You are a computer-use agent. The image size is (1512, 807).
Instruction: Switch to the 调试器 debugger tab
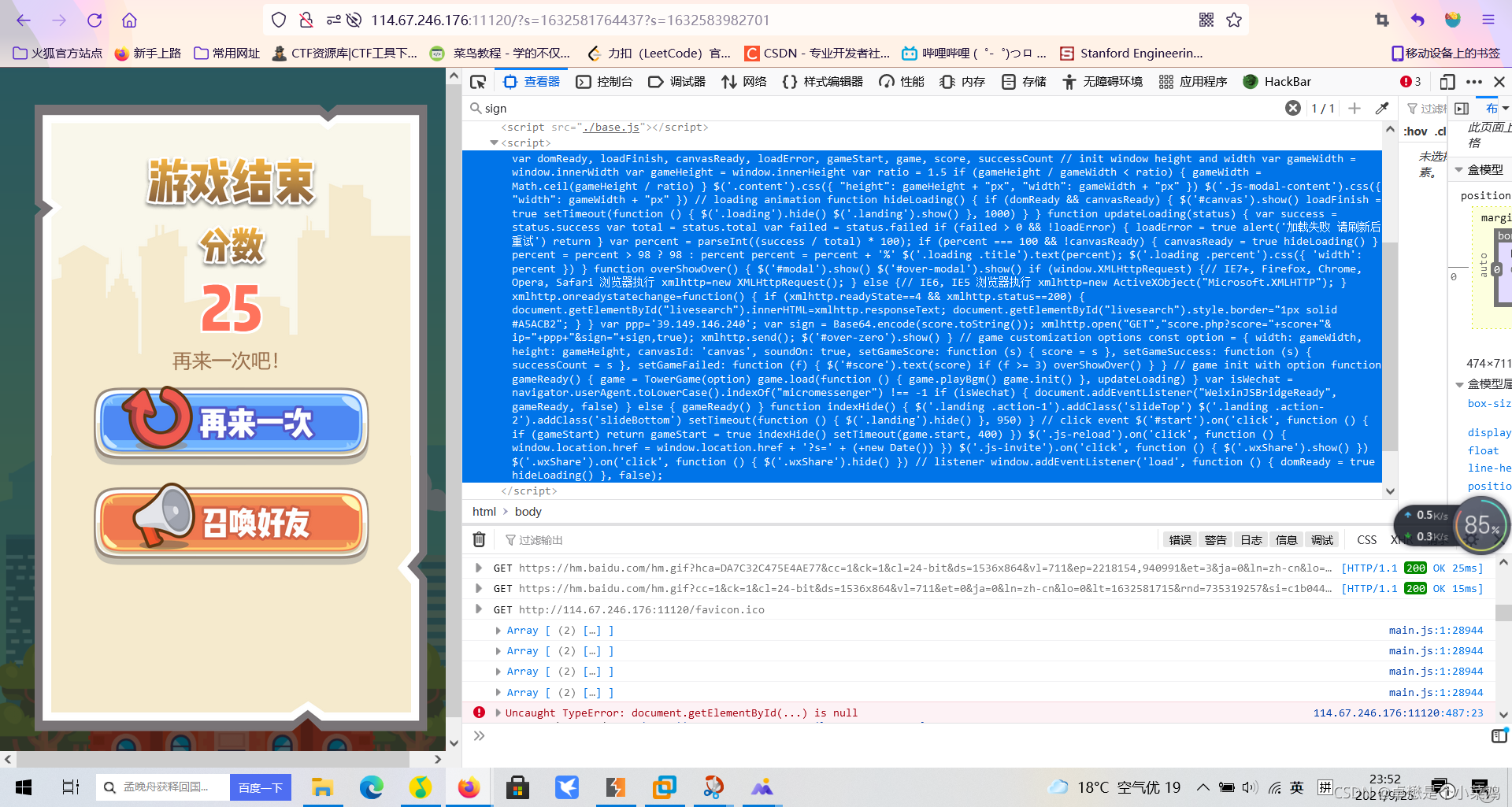(x=677, y=82)
